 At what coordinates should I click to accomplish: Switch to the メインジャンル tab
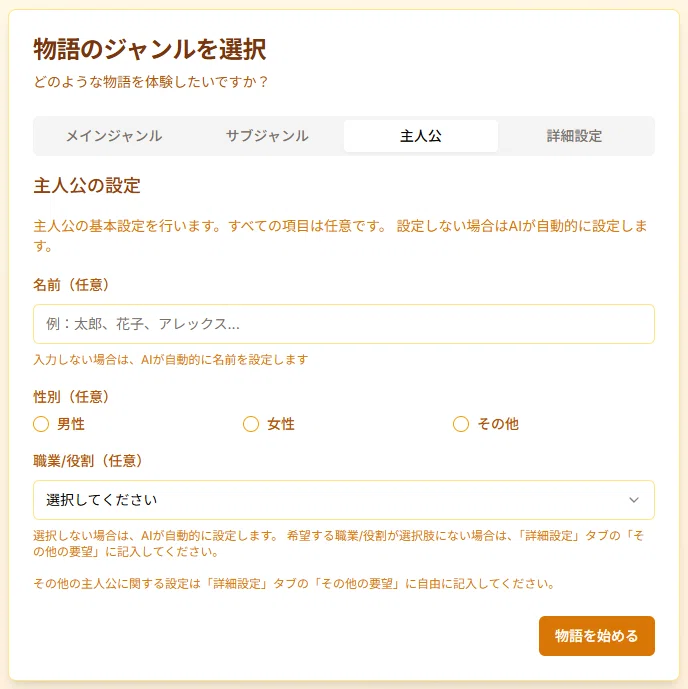click(114, 136)
